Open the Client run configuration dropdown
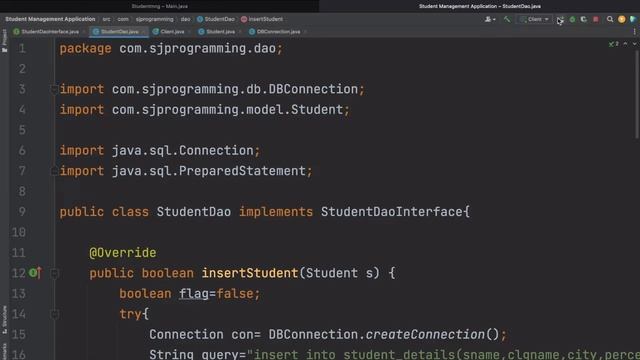Image resolution: width=640 pixels, height=360 pixels. (x=534, y=19)
